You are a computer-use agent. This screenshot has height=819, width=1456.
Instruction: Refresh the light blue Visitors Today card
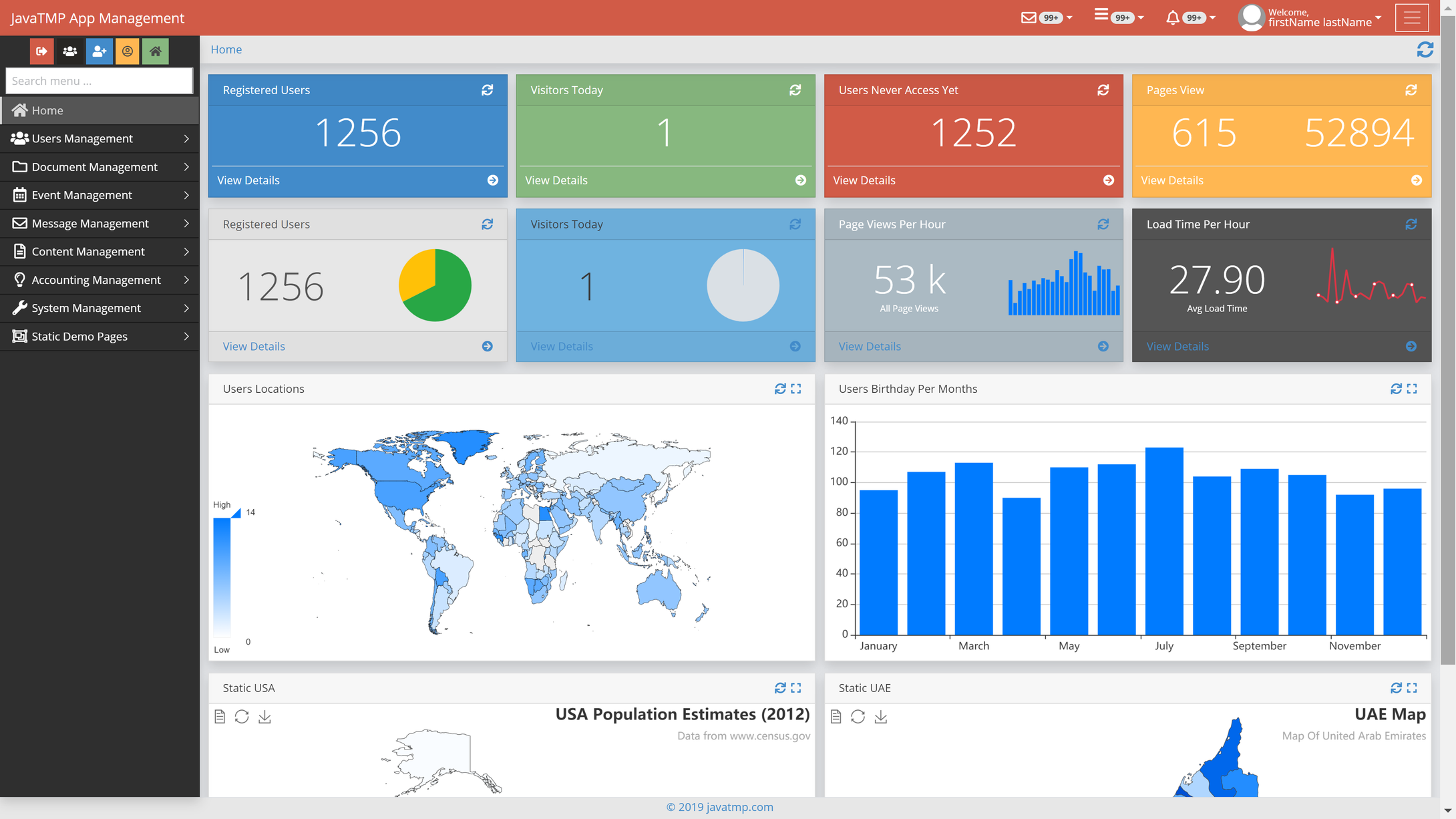[795, 224]
